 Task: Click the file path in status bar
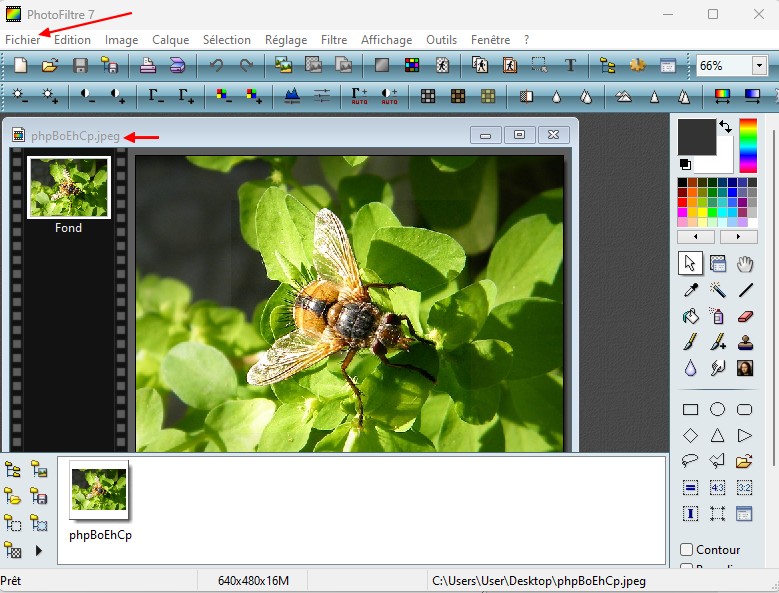[539, 581]
